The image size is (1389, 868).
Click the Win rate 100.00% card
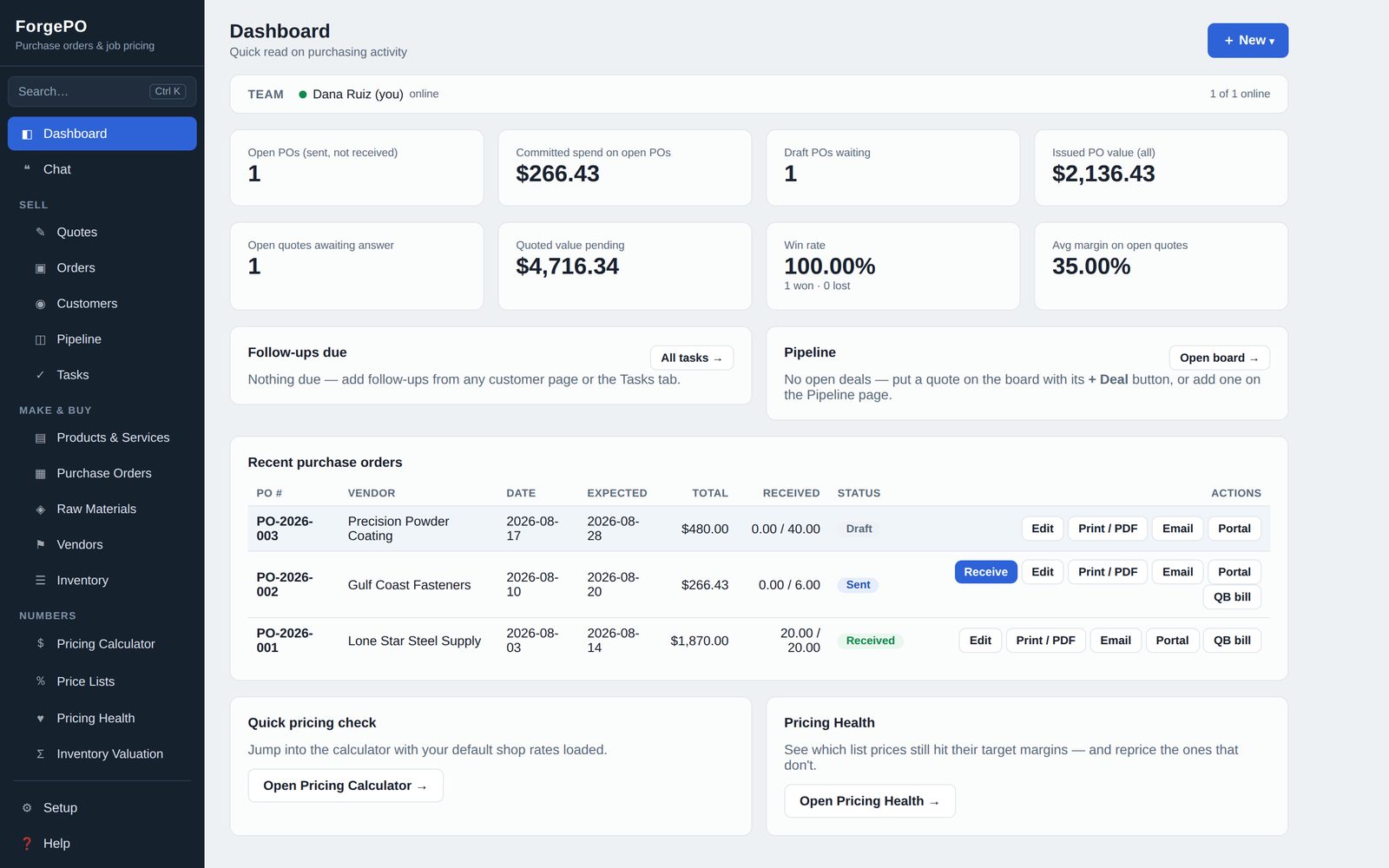892,266
